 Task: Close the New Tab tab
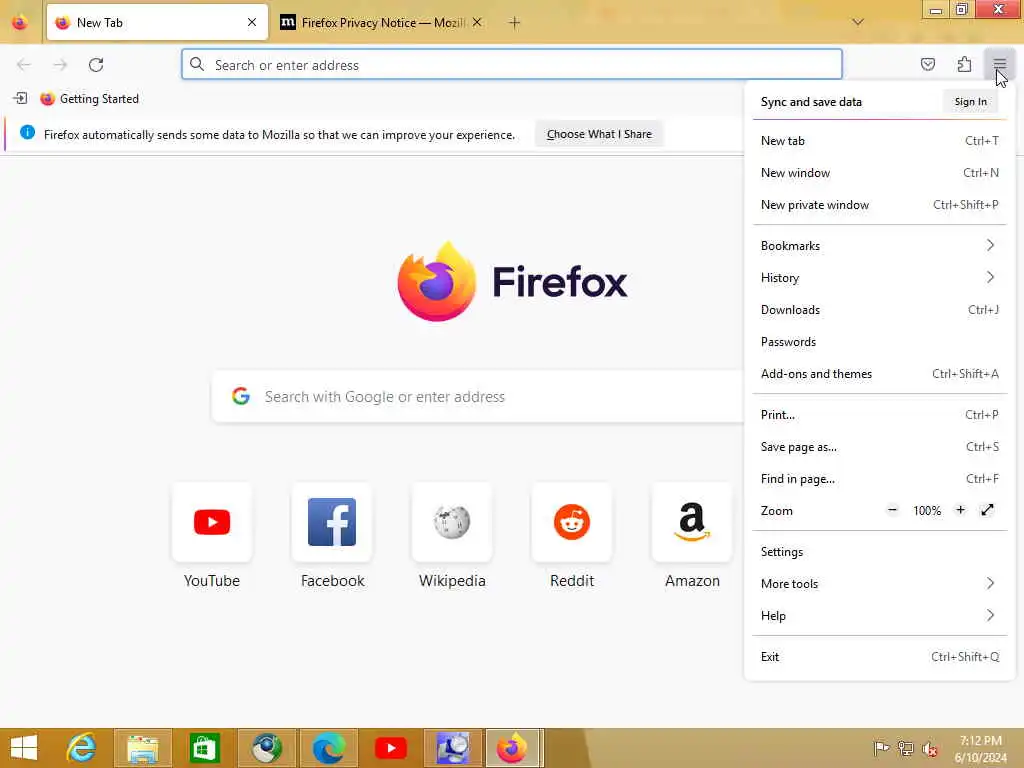(x=252, y=22)
